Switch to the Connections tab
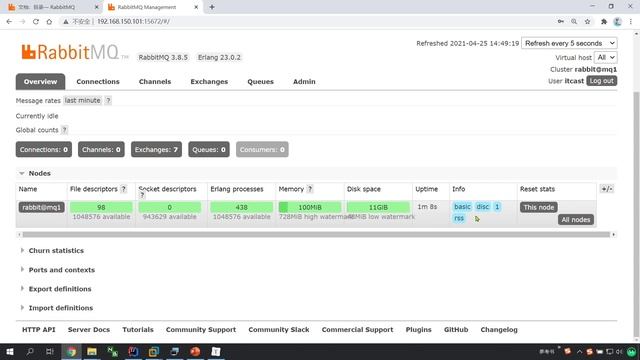Viewport: 640px width, 360px height. pyautogui.click(x=98, y=82)
